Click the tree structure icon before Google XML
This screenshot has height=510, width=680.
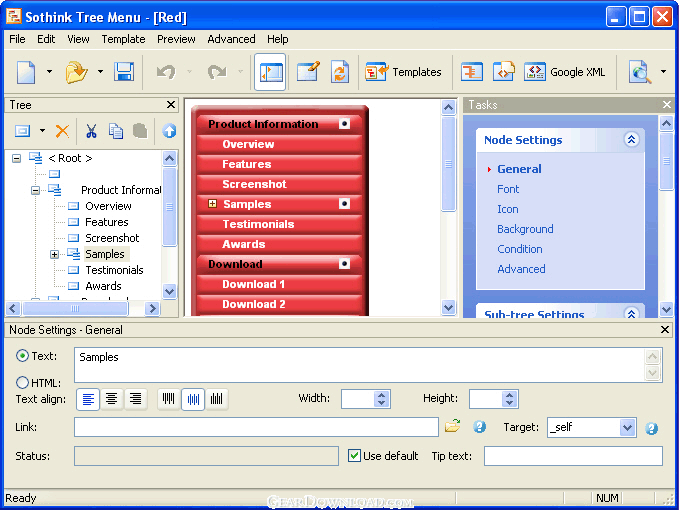[x=472, y=72]
